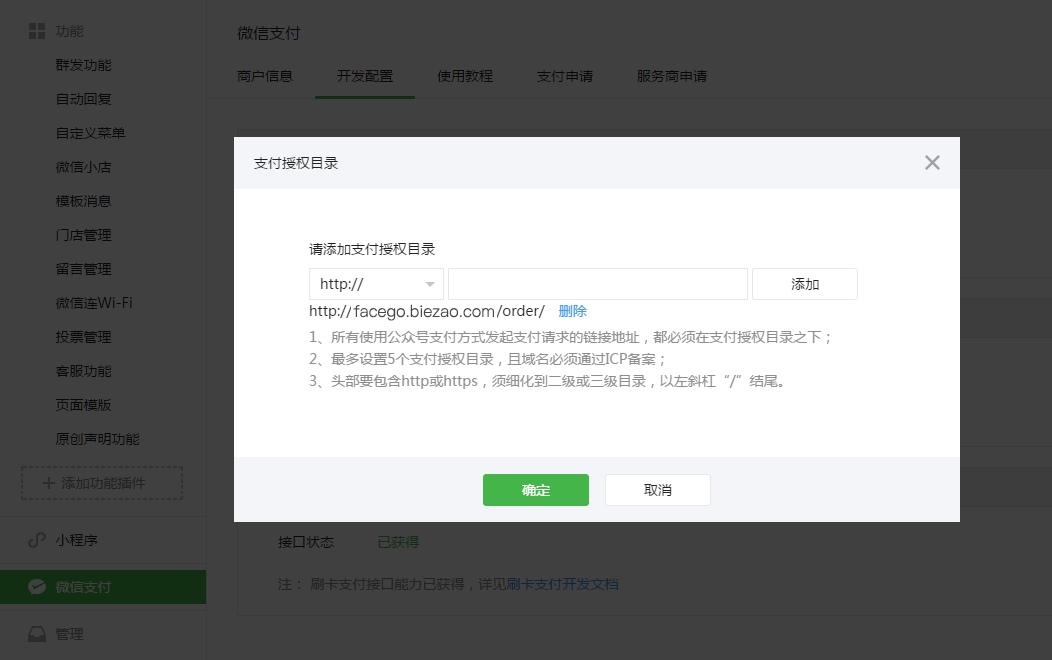Image resolution: width=1052 pixels, height=660 pixels.
Task: Select the 开发配置 tab
Action: point(365,76)
